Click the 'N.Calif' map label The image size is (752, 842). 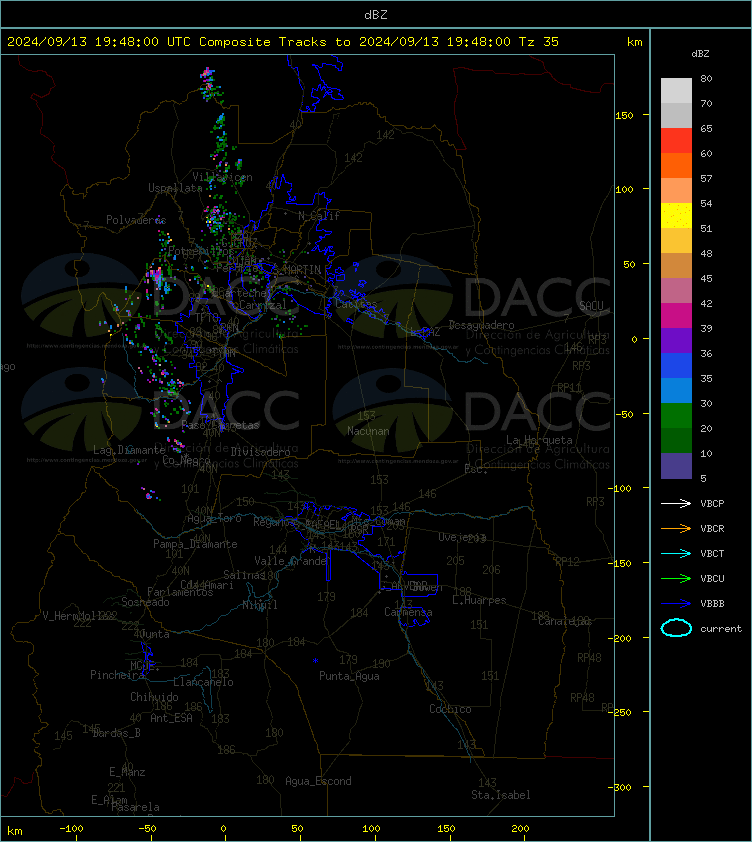[319, 216]
